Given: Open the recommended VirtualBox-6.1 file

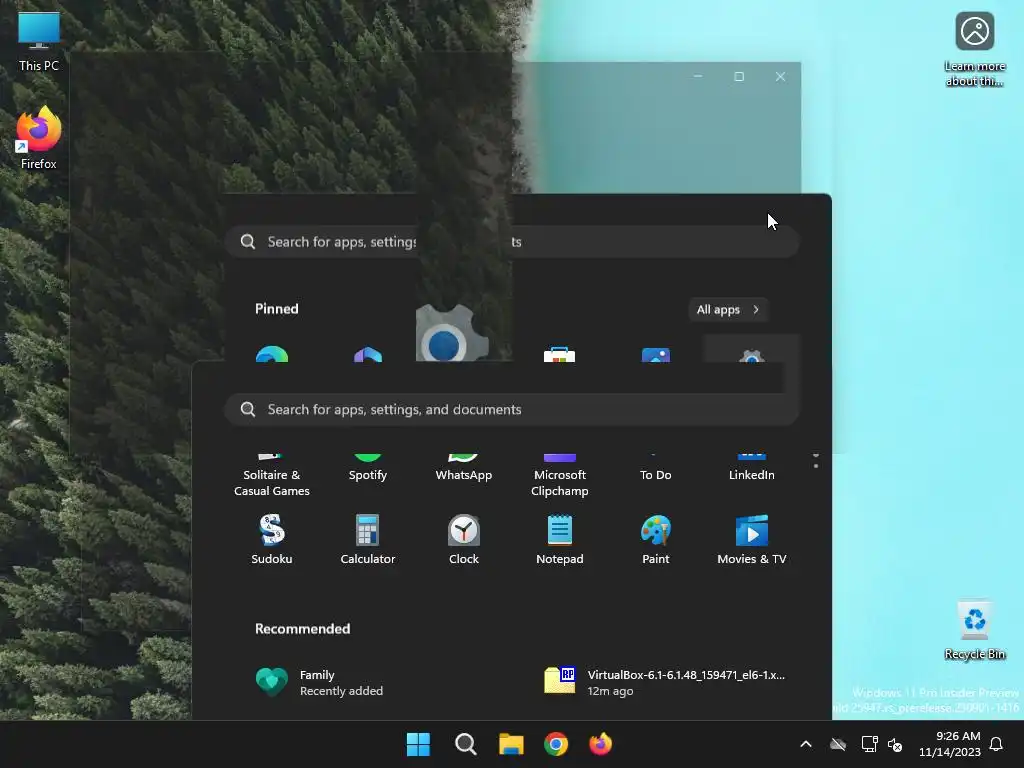Looking at the screenshot, I should click(666, 682).
